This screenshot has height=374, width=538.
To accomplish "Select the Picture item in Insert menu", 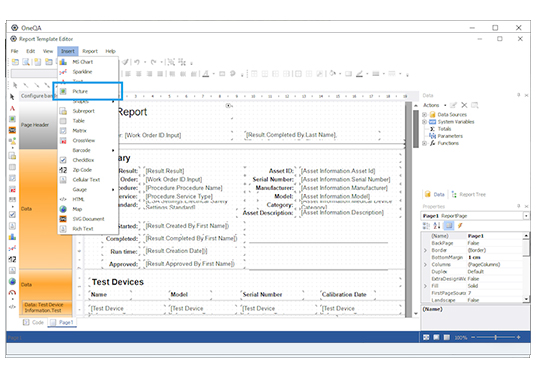I will [88, 91].
